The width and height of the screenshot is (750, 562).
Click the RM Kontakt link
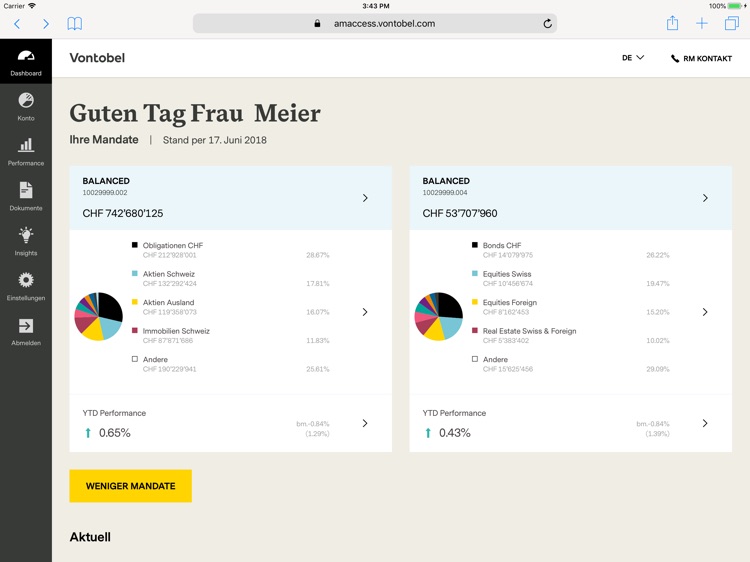[702, 59]
